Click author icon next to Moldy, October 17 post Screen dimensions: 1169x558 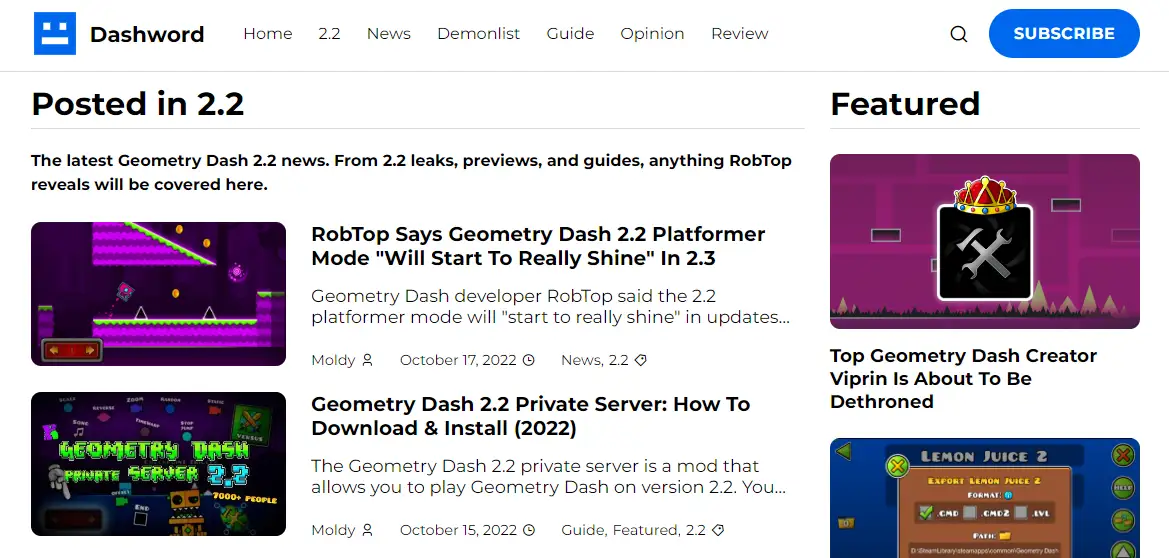(x=367, y=360)
